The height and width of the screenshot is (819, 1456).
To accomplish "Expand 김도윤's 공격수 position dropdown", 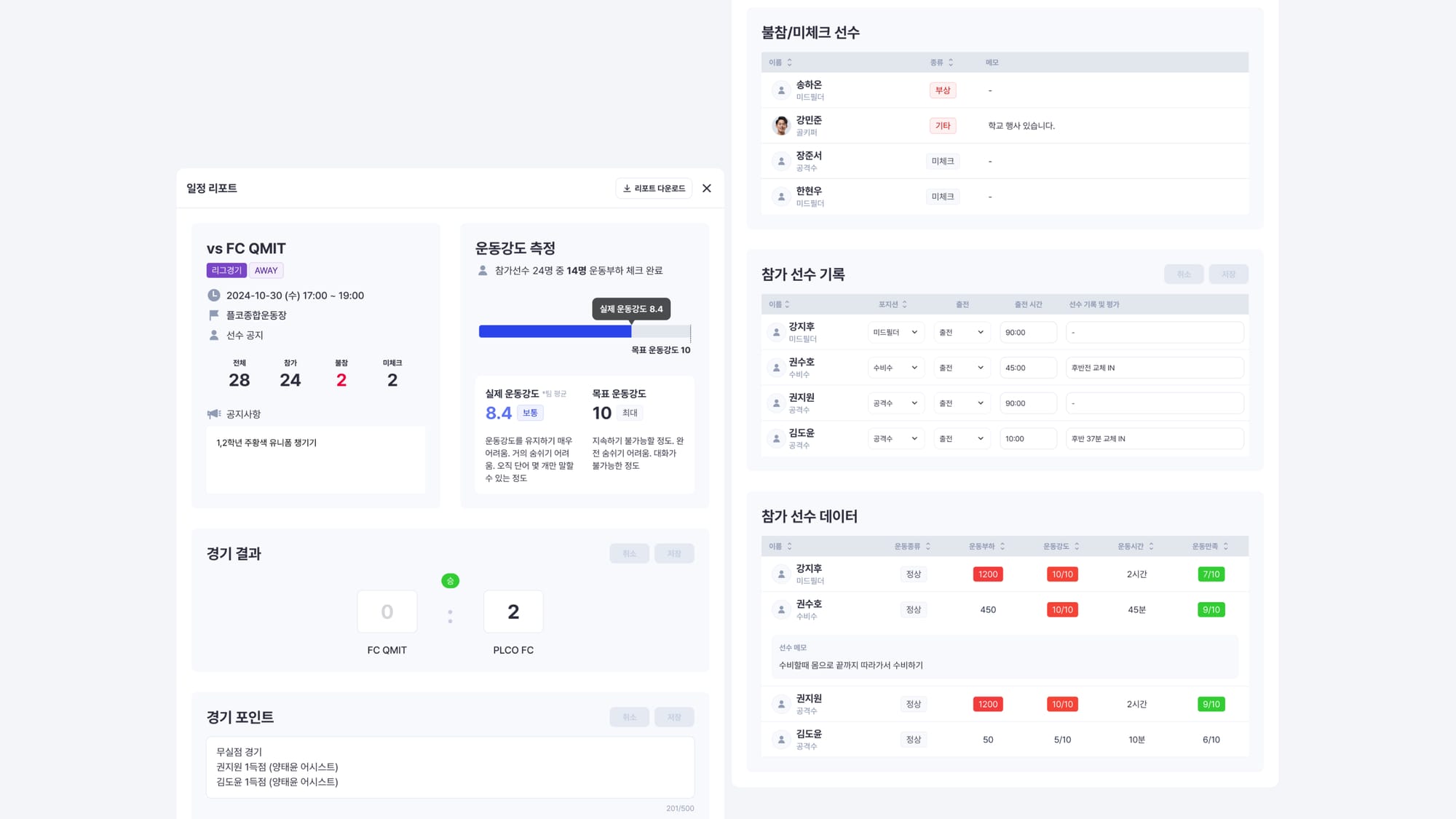I will coord(895,439).
